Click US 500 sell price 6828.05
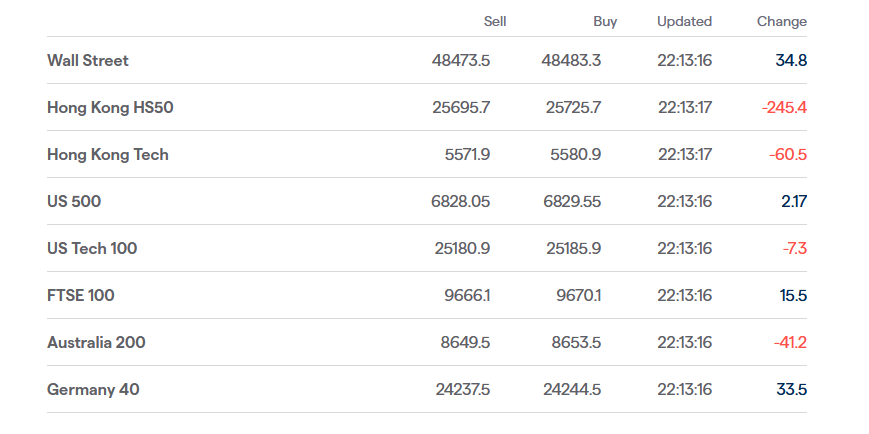Image resolution: width=869 pixels, height=434 pixels. point(460,202)
